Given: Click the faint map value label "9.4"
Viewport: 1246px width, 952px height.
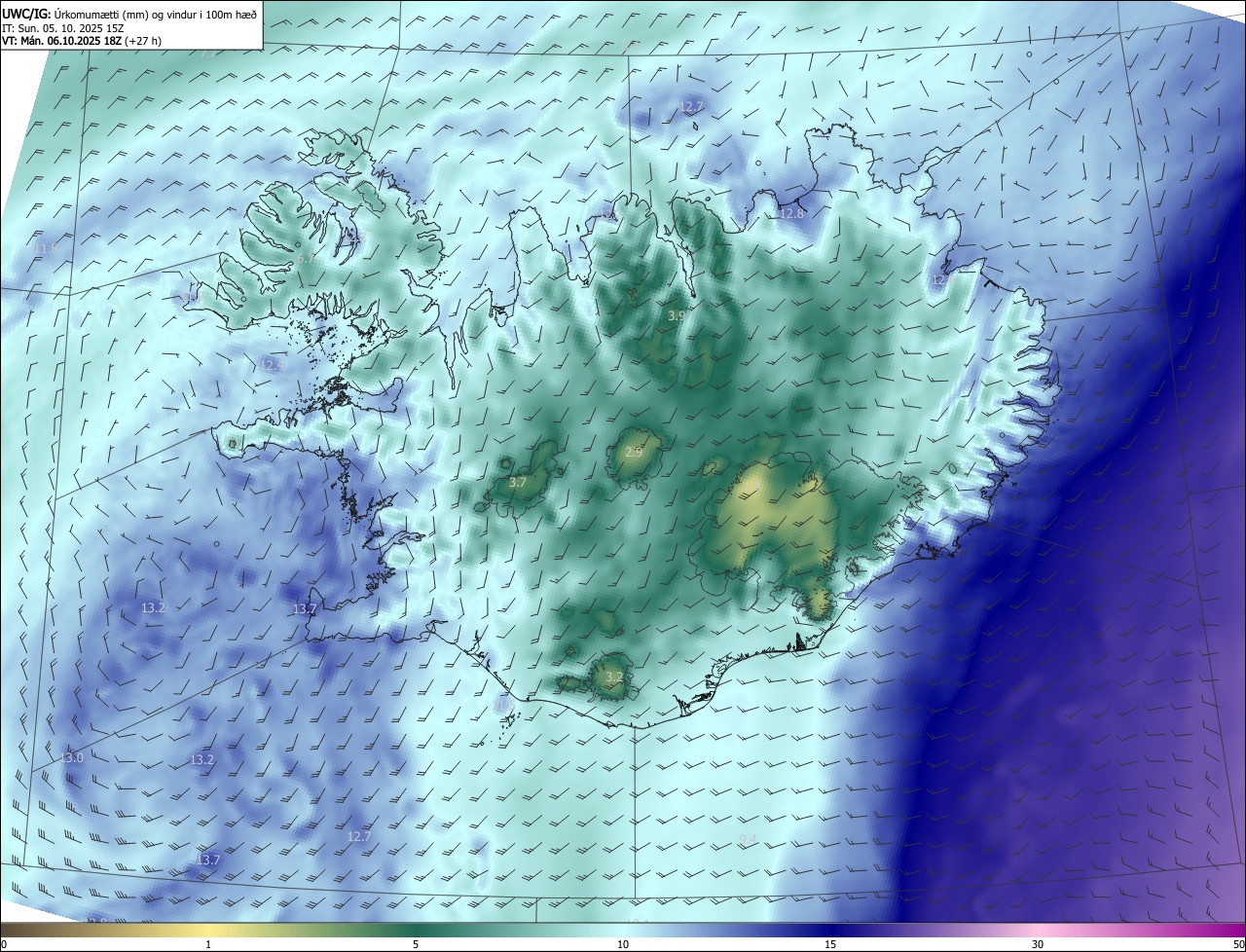Looking at the screenshot, I should (748, 839).
